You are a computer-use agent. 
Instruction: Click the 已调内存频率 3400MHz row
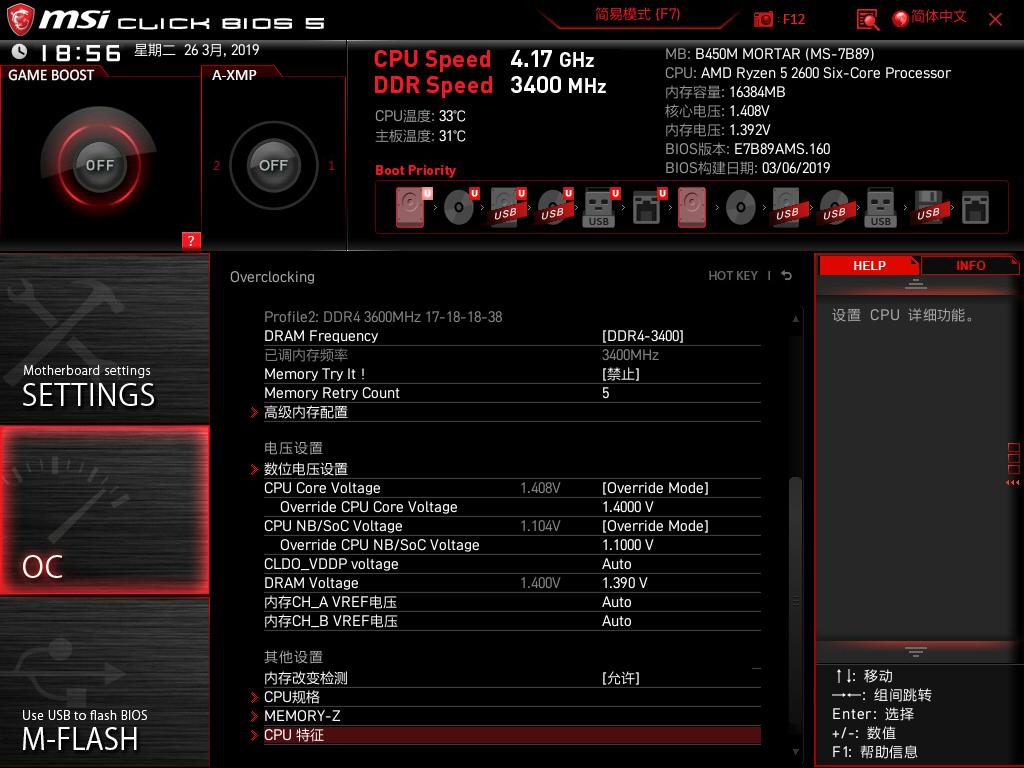pyautogui.click(x=512, y=355)
